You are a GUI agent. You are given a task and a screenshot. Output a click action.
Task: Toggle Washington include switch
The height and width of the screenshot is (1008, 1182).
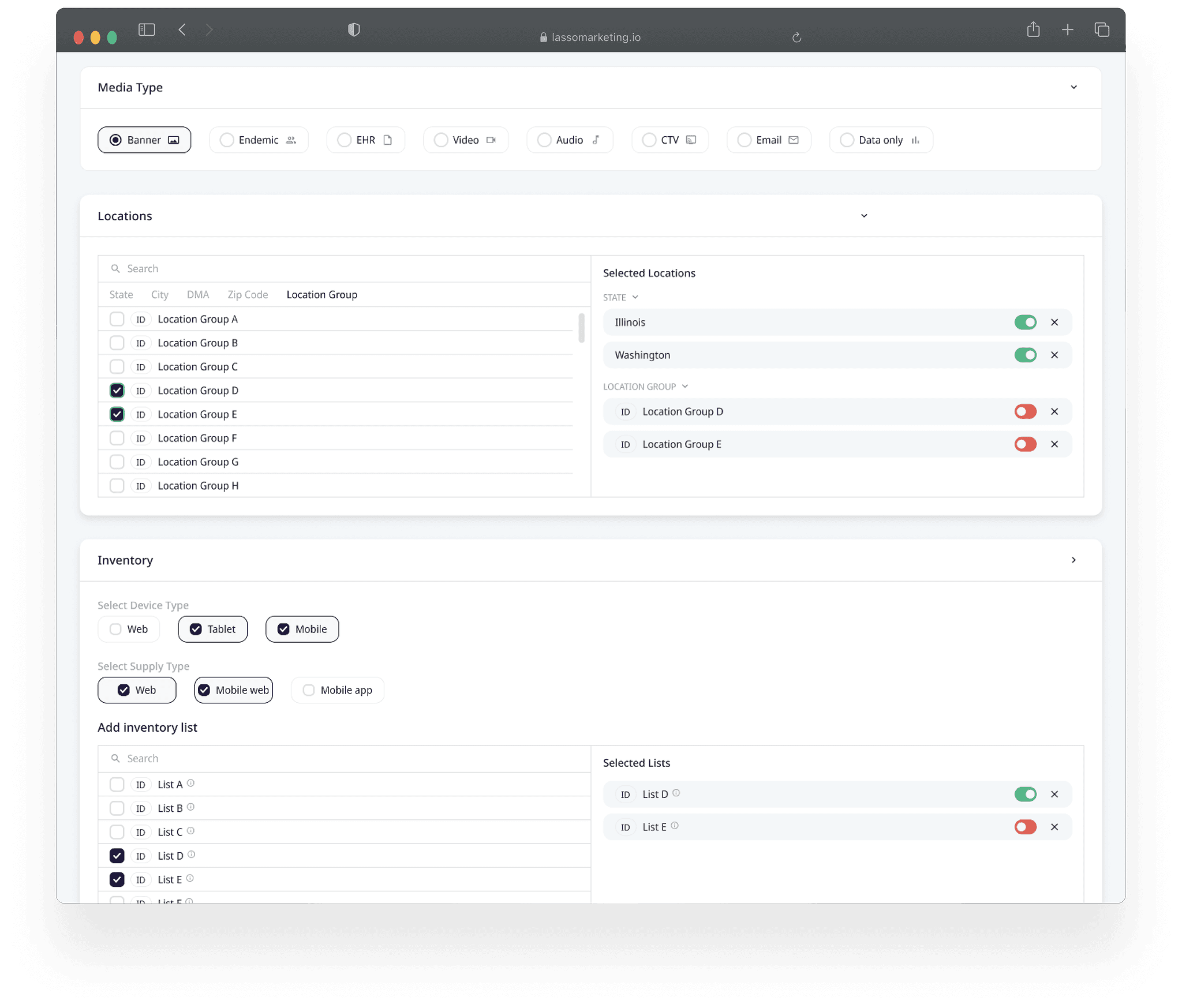(x=1025, y=355)
